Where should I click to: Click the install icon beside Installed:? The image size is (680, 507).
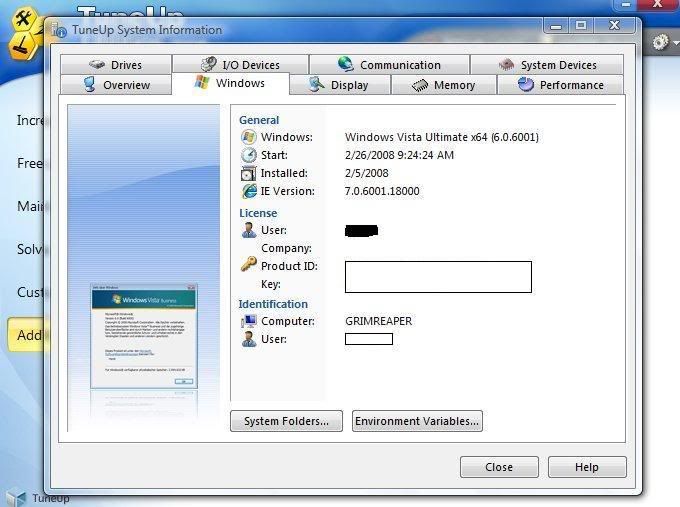tap(248, 173)
